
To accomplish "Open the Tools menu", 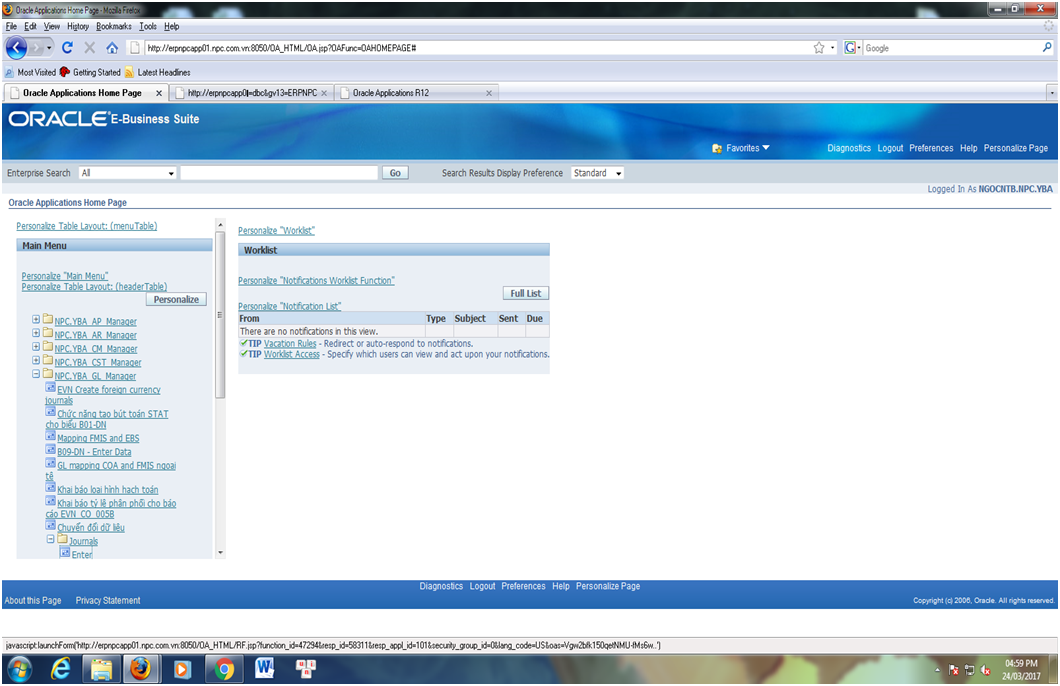I will click(x=148, y=26).
